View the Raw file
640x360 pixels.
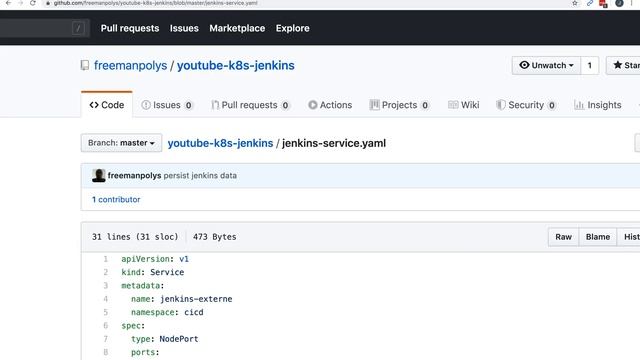pyautogui.click(x=563, y=237)
